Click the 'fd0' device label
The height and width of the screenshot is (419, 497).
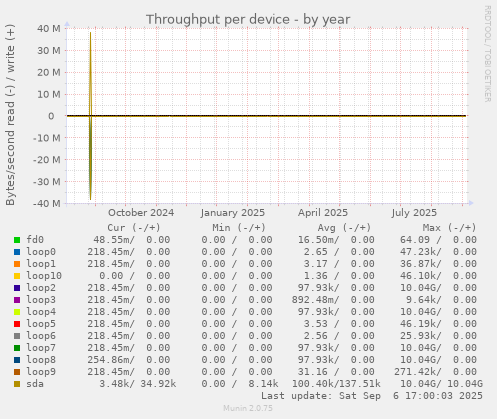pyautogui.click(x=35, y=240)
